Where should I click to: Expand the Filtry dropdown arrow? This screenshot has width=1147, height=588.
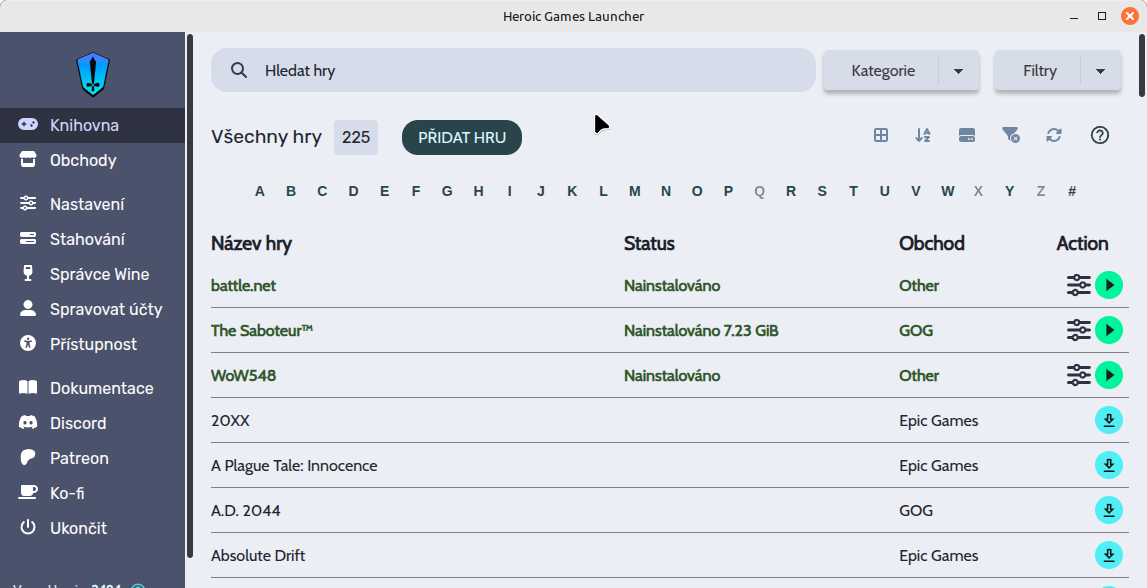1101,71
